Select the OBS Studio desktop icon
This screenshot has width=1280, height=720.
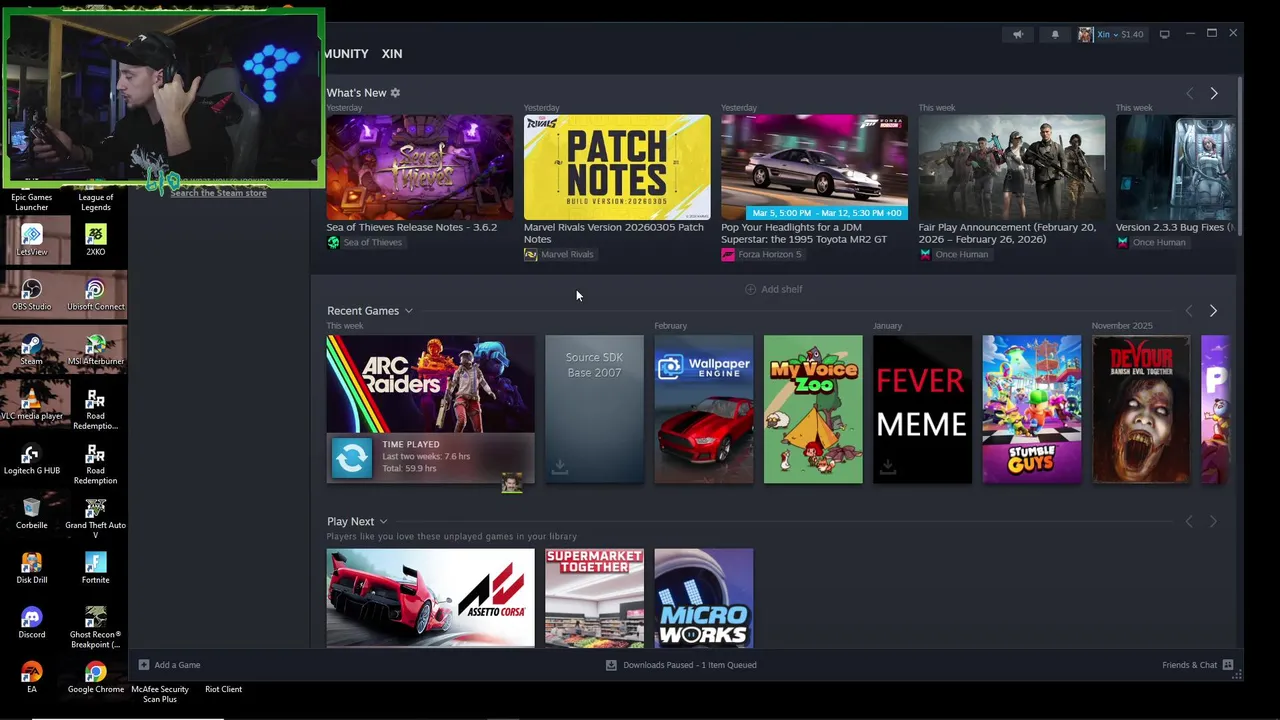[32, 294]
